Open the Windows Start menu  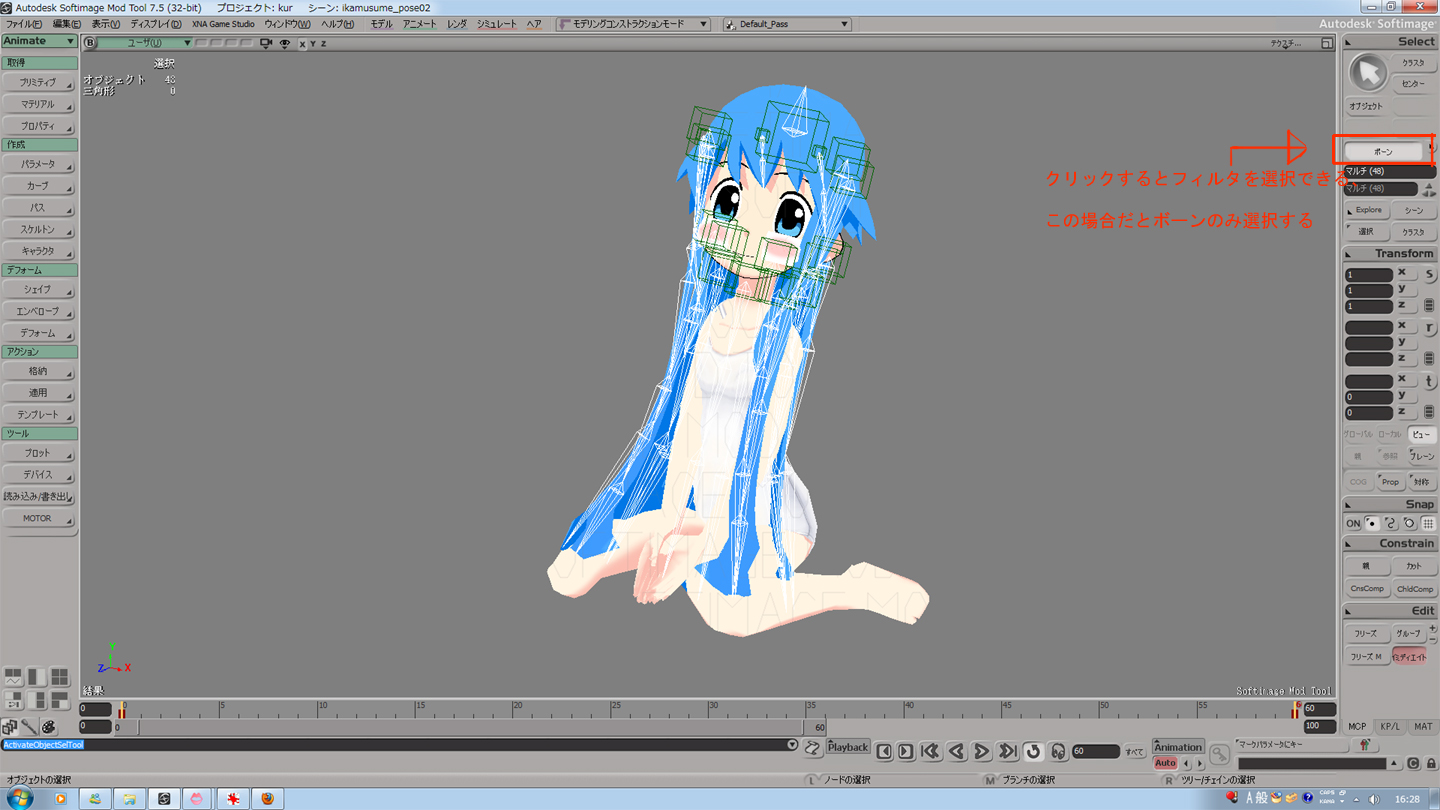(x=19, y=798)
